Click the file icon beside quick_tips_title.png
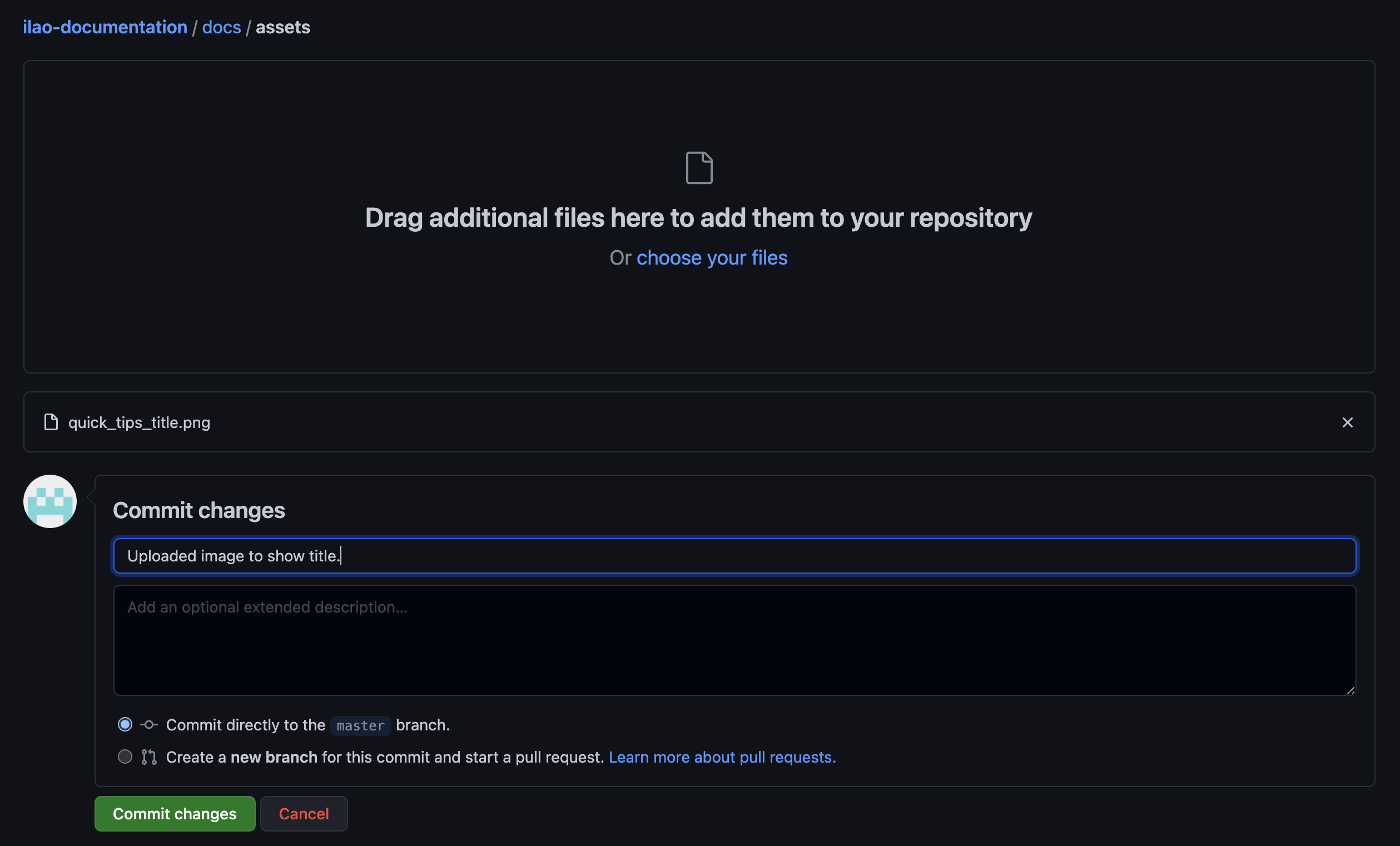Image resolution: width=1400 pixels, height=846 pixels. point(51,422)
